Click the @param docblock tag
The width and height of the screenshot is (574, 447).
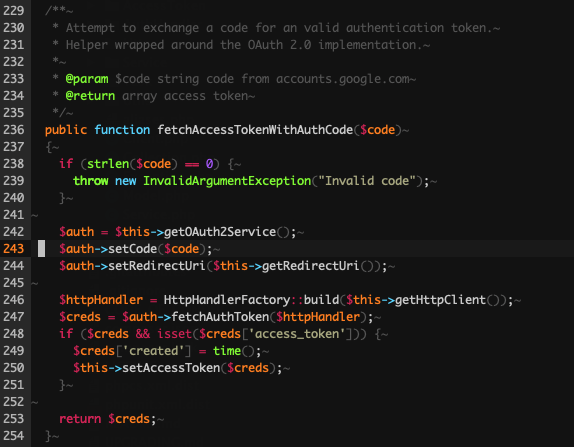87,79
